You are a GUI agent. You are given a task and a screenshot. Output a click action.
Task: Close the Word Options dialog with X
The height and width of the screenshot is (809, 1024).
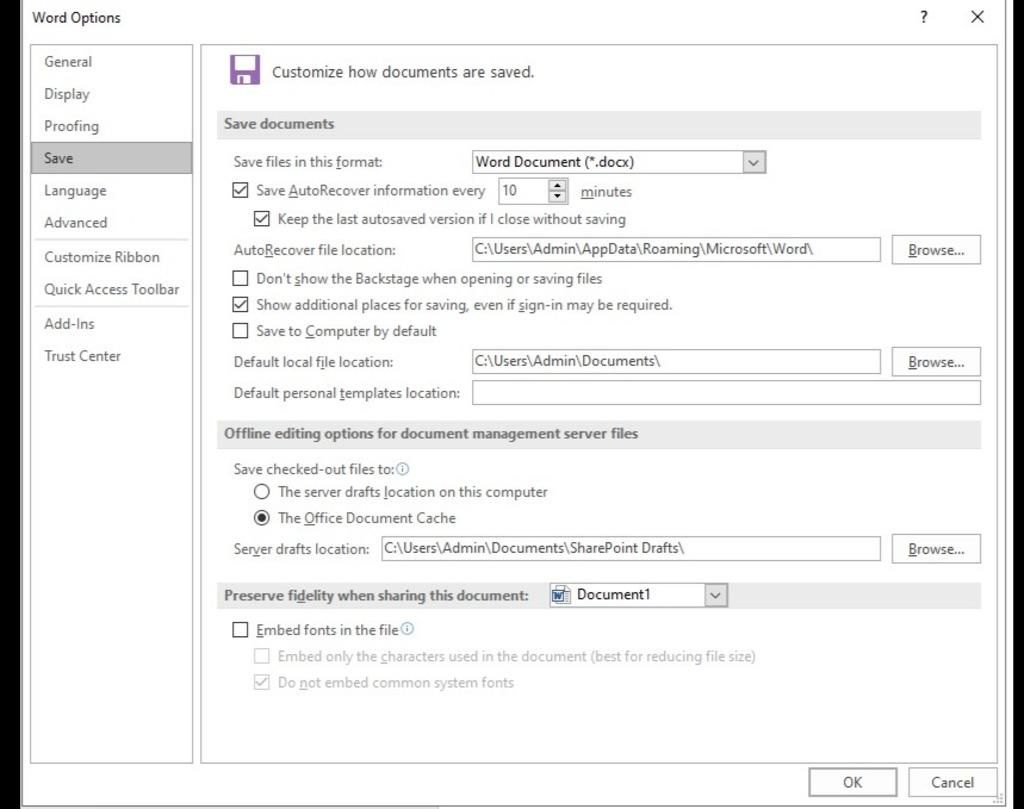point(977,17)
